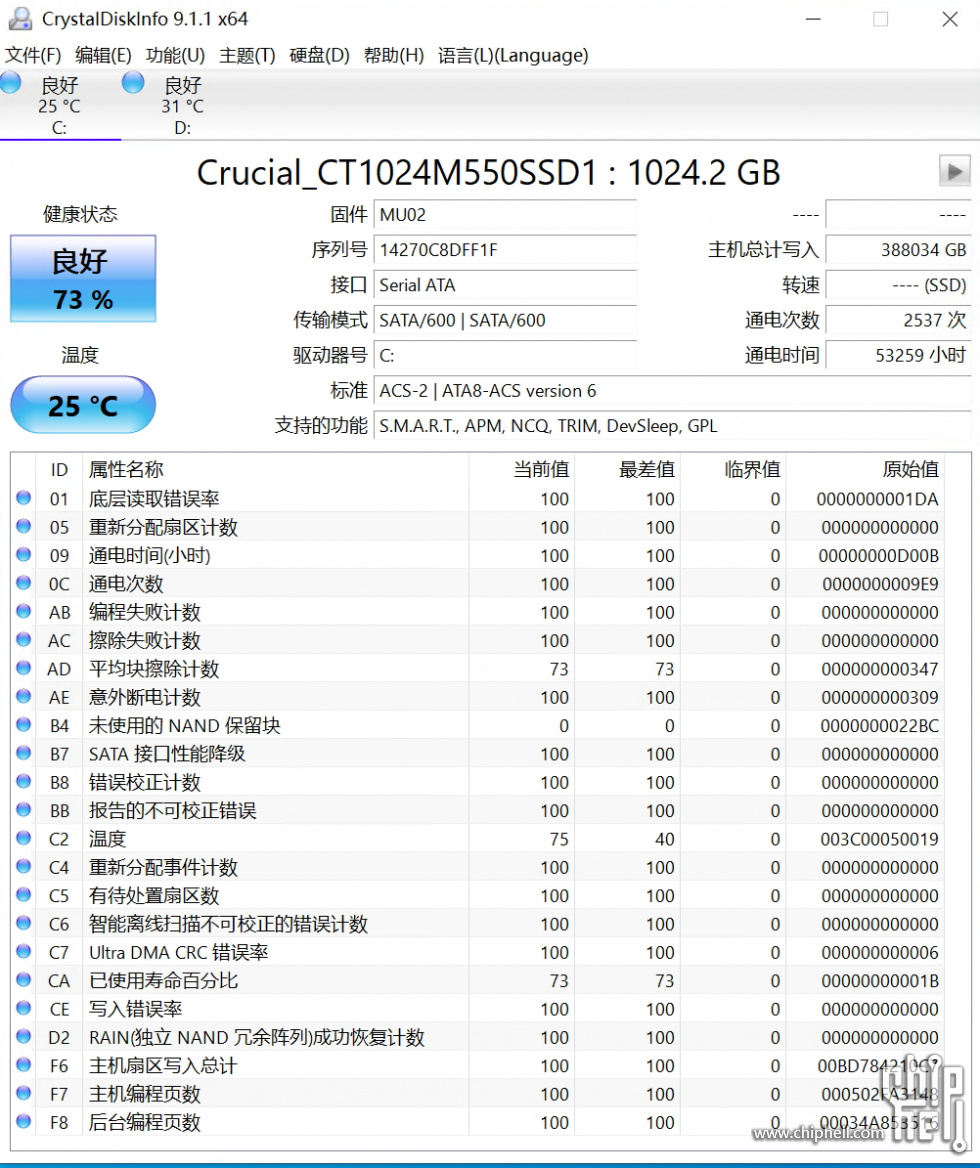Click the status dot for attribute B4

point(24,724)
